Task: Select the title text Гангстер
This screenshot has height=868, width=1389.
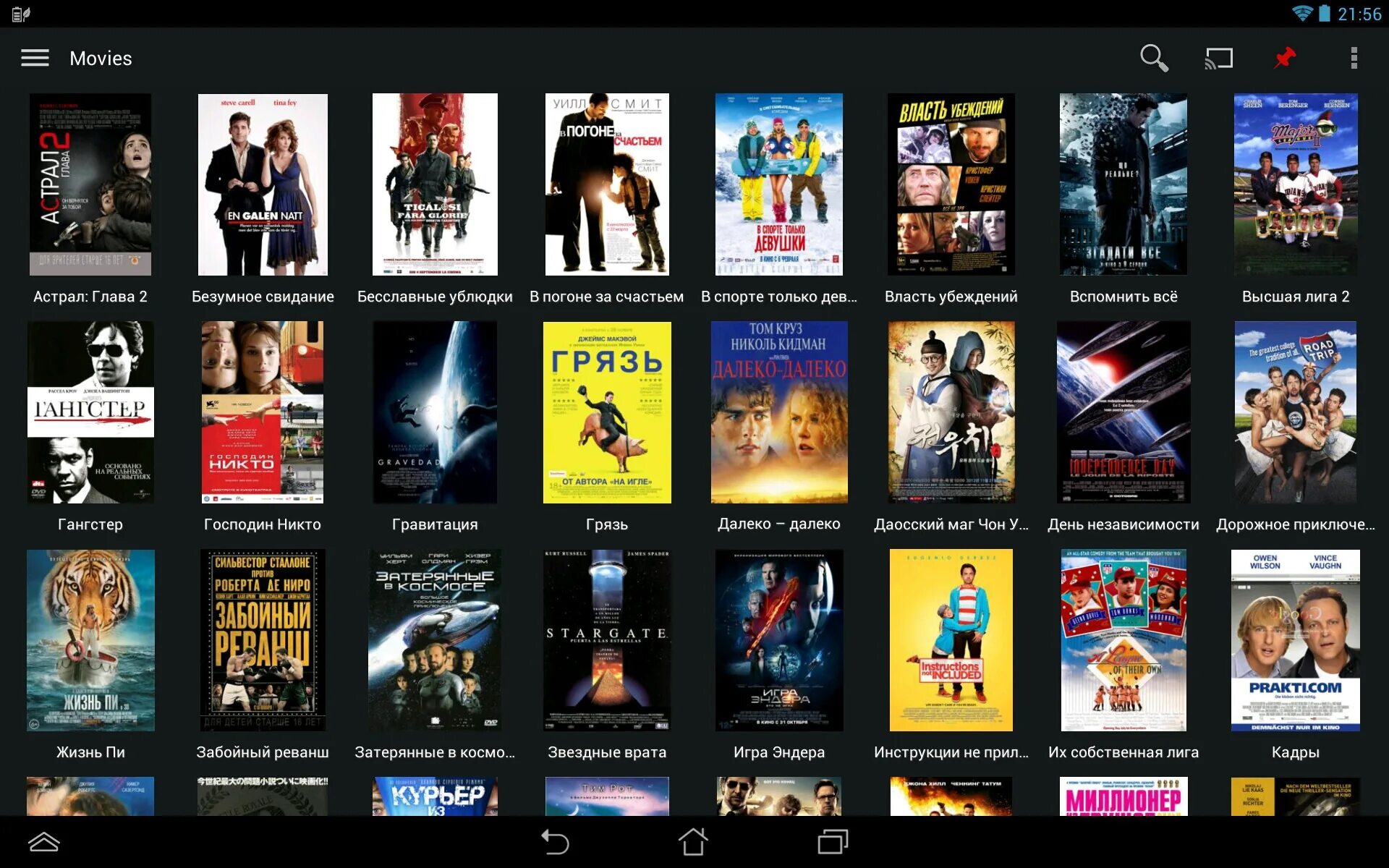Action: [90, 524]
